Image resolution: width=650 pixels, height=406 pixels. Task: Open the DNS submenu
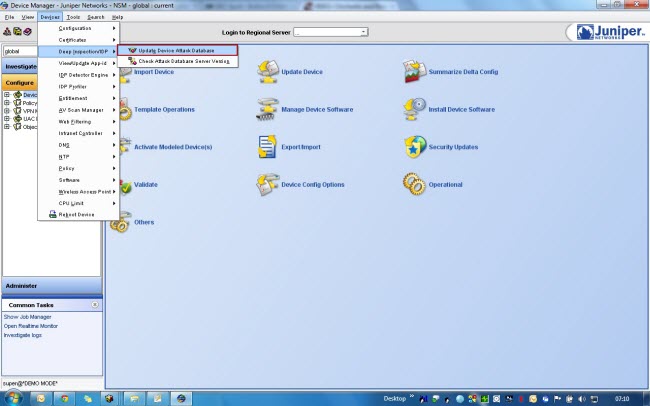click(79, 145)
